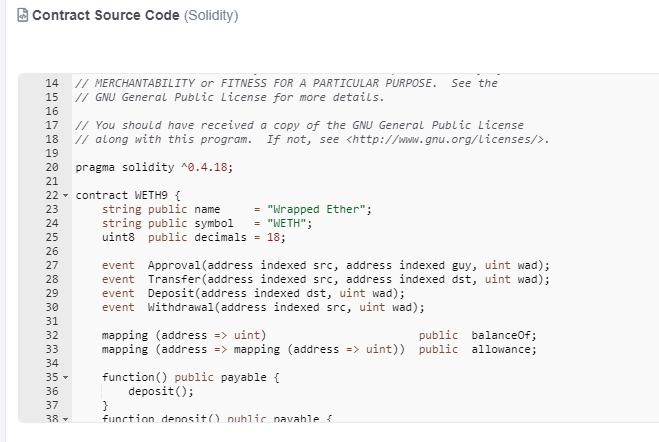
Task: Click line number 20 in the gutter
Action: 51,167
